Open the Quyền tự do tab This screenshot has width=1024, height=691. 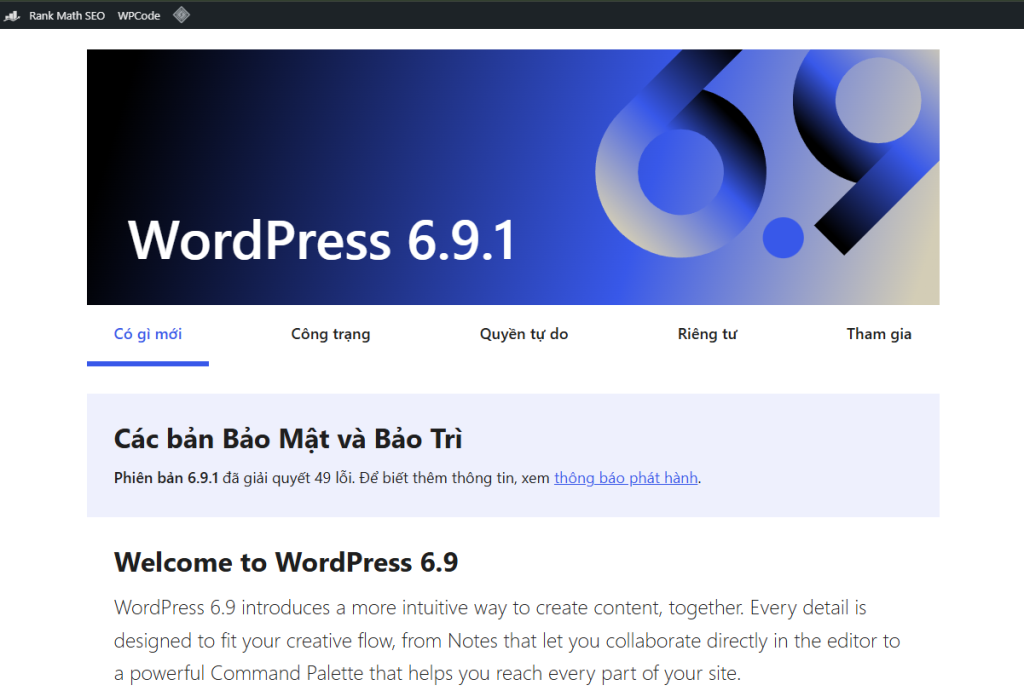pos(523,334)
